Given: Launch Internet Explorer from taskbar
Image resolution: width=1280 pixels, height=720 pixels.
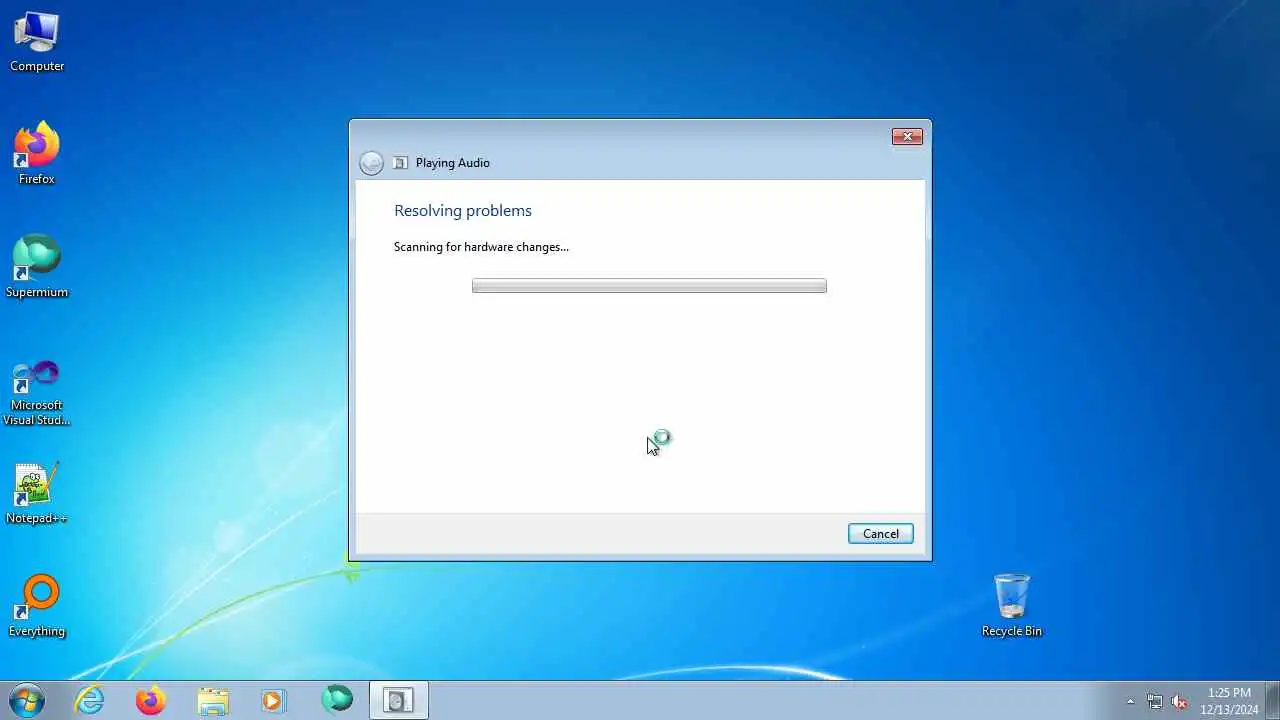Looking at the screenshot, I should coord(90,700).
